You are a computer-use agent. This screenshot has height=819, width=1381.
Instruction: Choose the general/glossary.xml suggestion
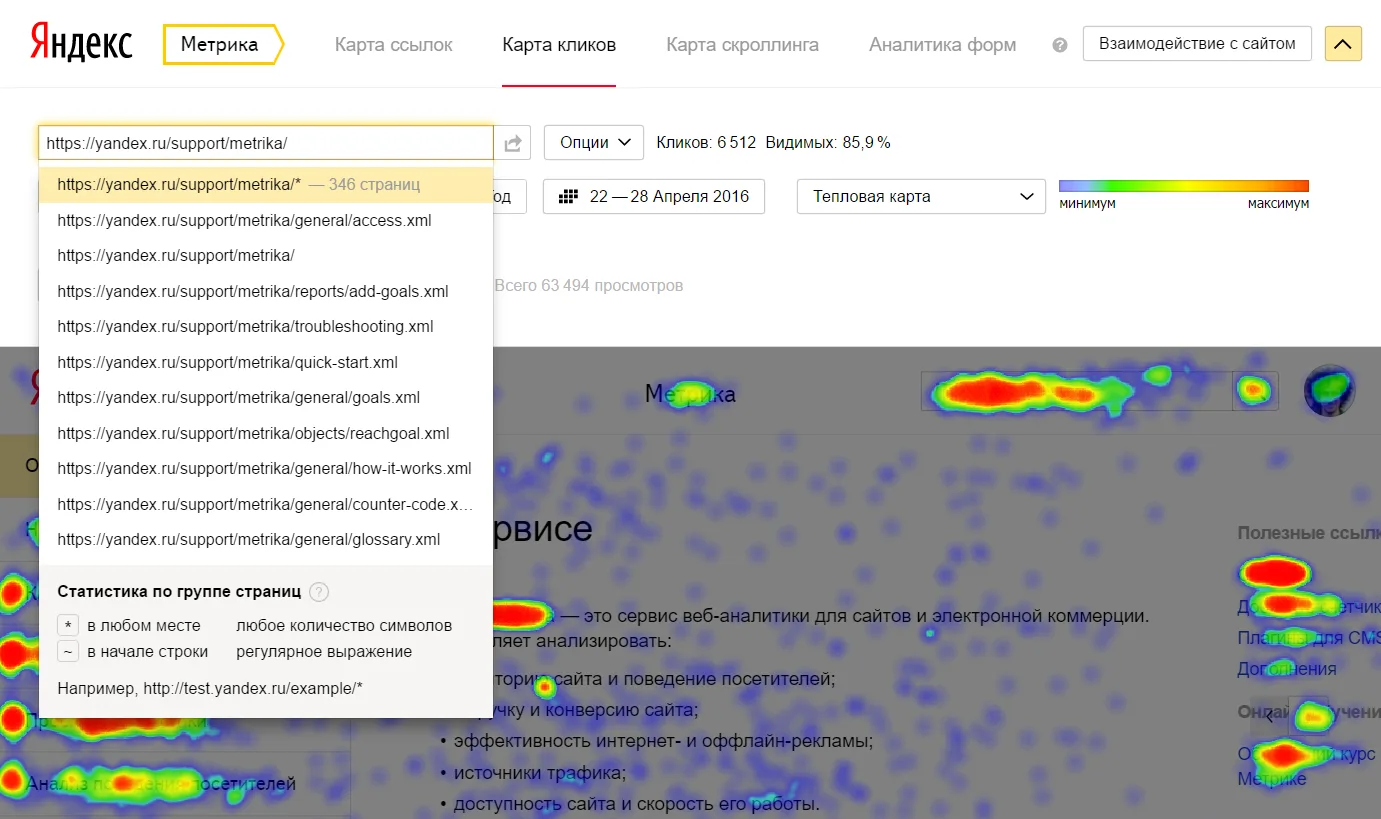click(266, 540)
